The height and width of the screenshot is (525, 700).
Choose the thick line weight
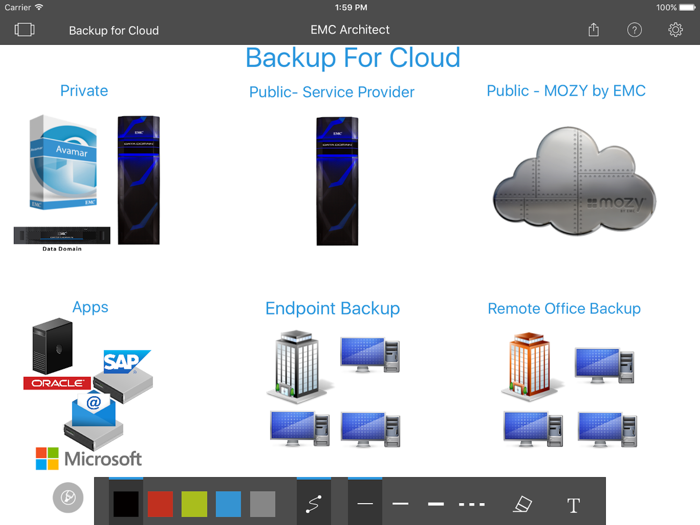tap(436, 504)
